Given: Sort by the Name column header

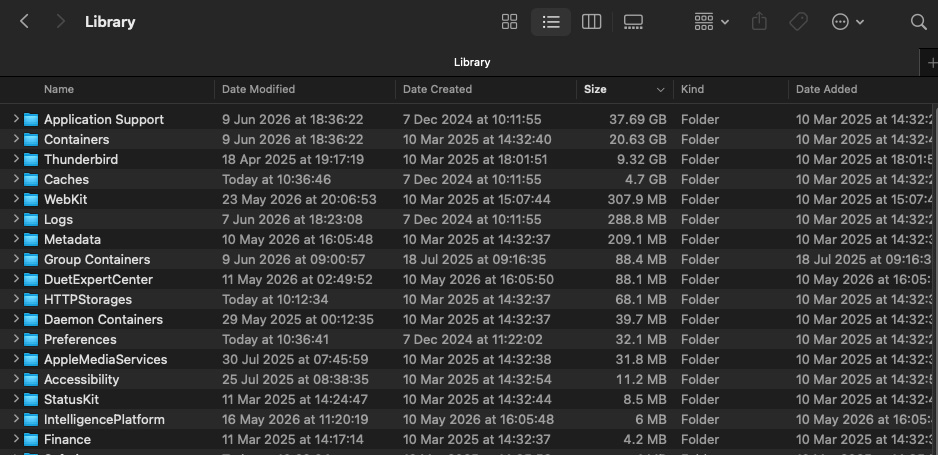Looking at the screenshot, I should (59, 89).
